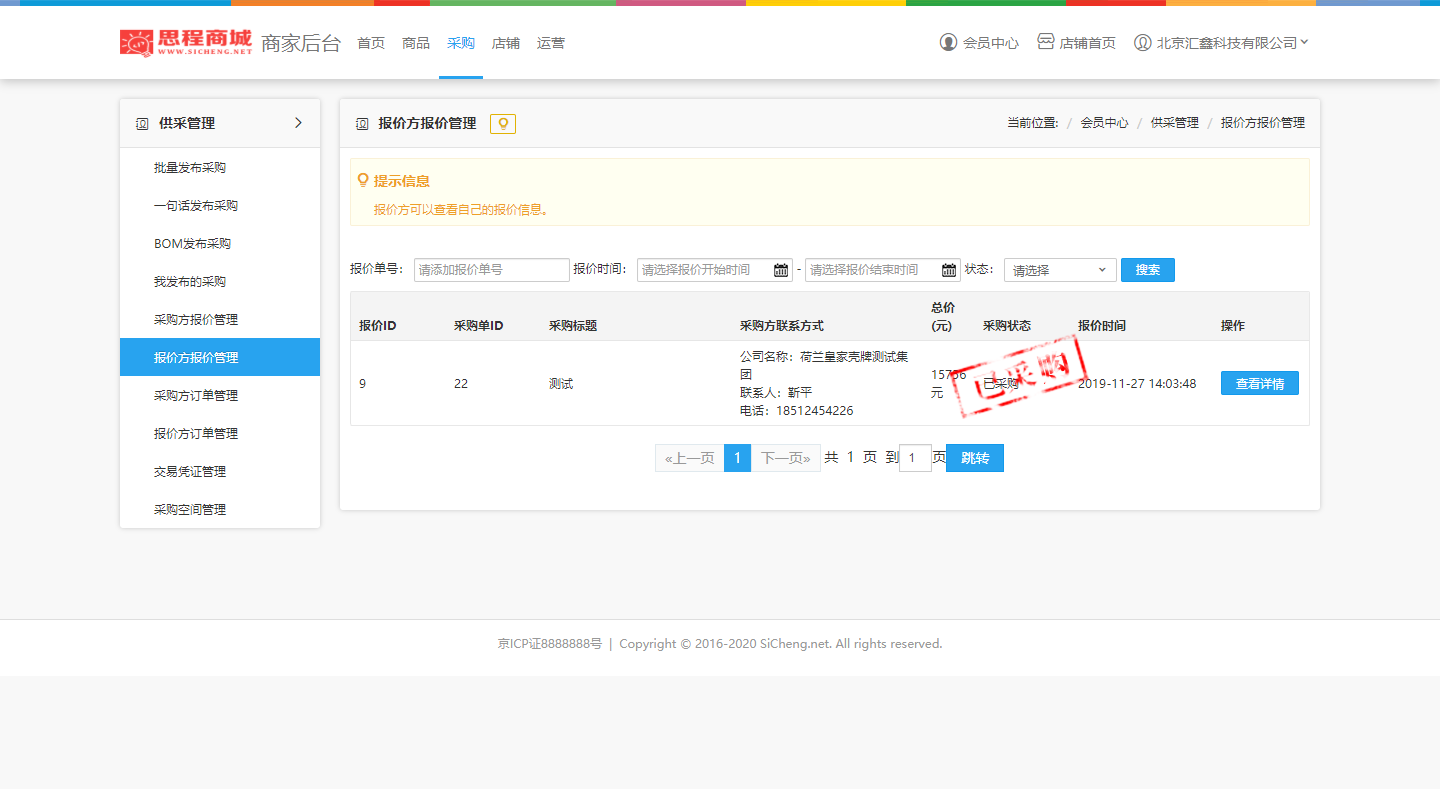1440x789 pixels.
Task: Open 批量发布采购 in sidebar
Action: tap(220, 168)
